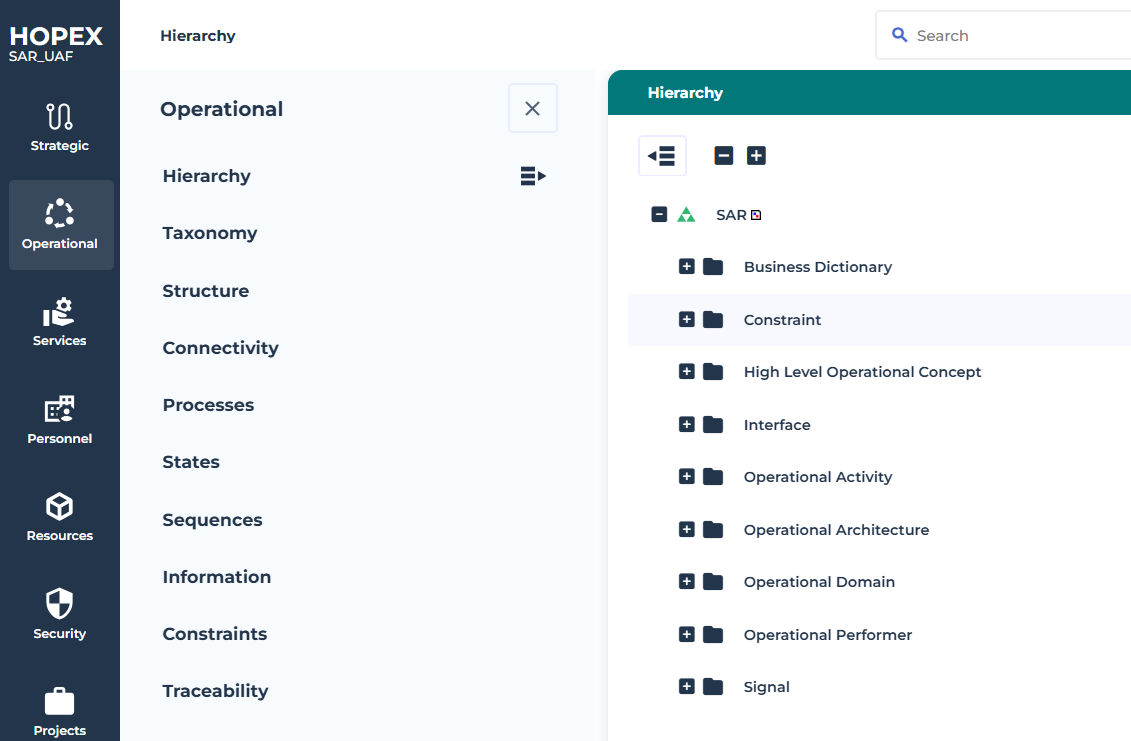Expand the Business Dictionary folder
Viewport: 1131px width, 741px height.
click(686, 267)
